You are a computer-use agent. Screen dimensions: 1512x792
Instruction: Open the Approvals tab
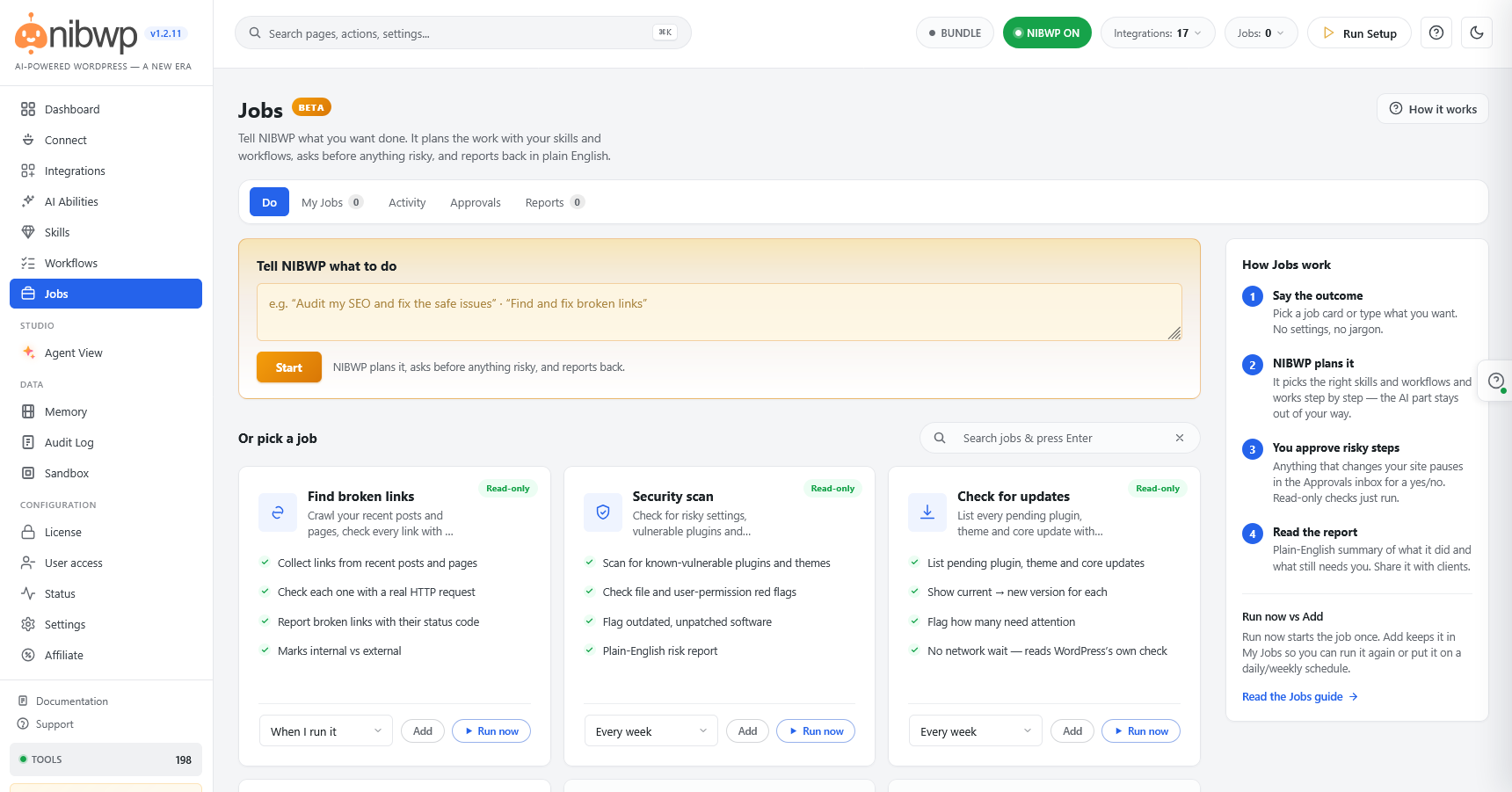[476, 202]
